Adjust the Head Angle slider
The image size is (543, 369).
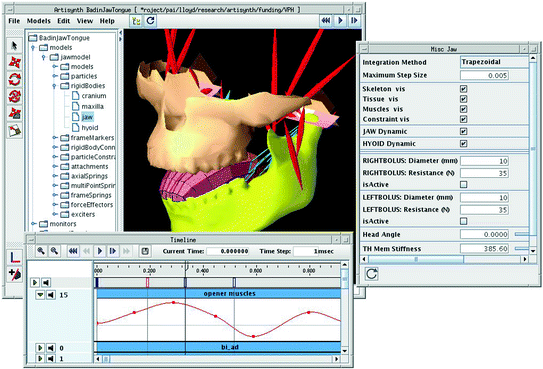(522, 234)
